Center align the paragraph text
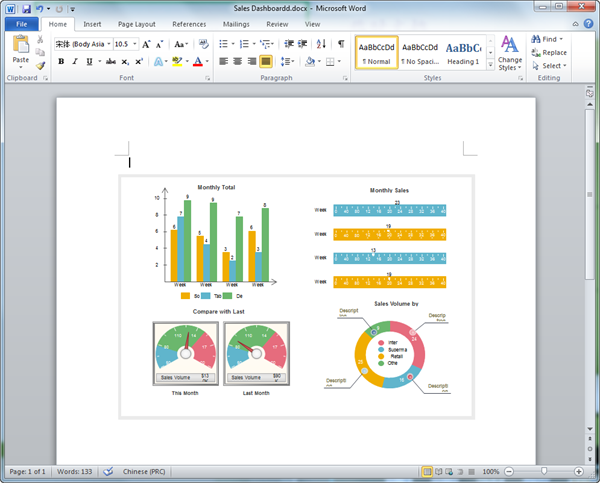Viewport: 600px width, 483px height. (237, 61)
